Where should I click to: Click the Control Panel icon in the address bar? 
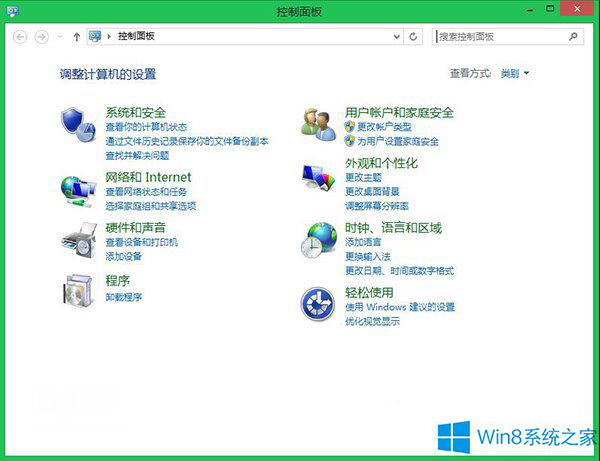point(95,36)
